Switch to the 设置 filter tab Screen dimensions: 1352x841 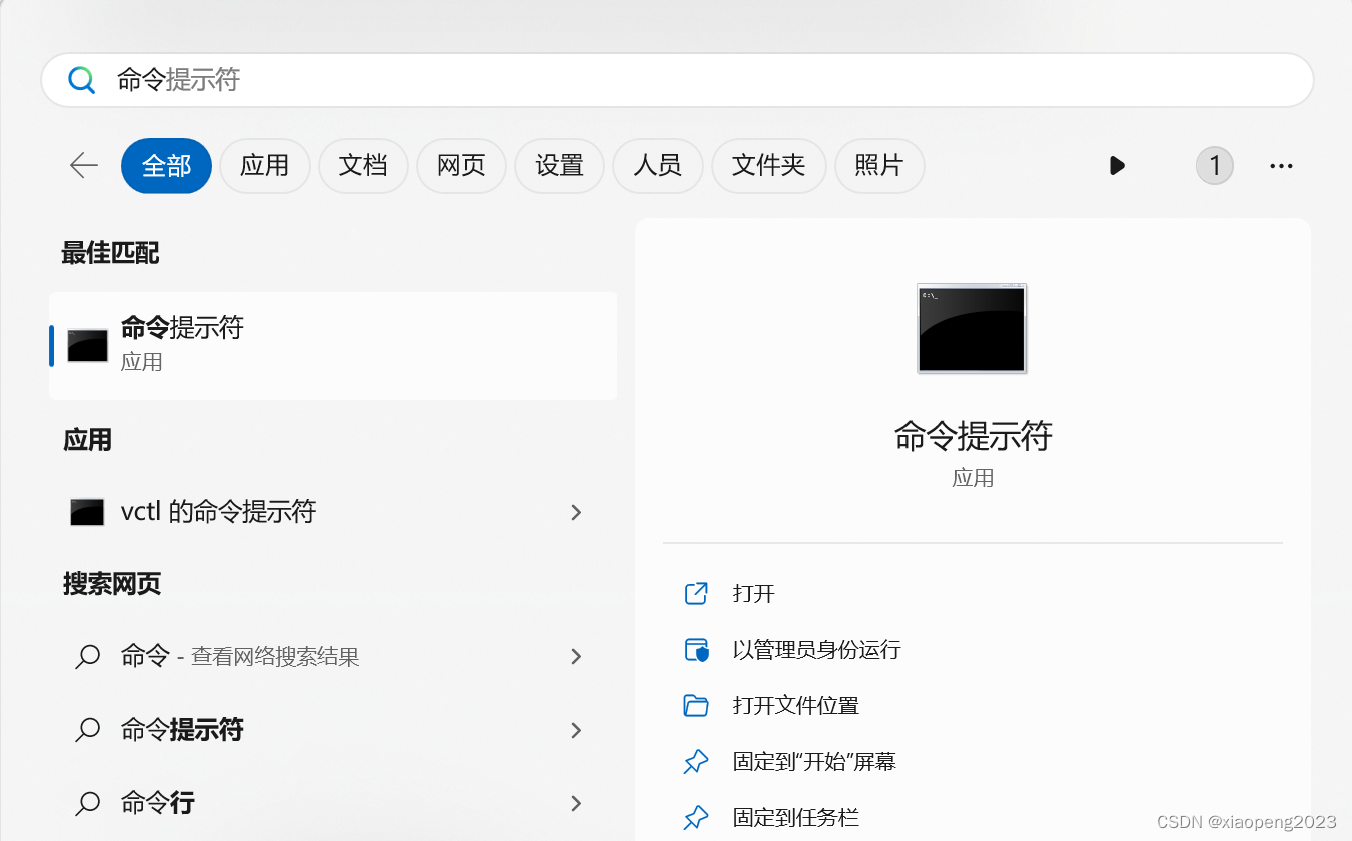pos(559,166)
